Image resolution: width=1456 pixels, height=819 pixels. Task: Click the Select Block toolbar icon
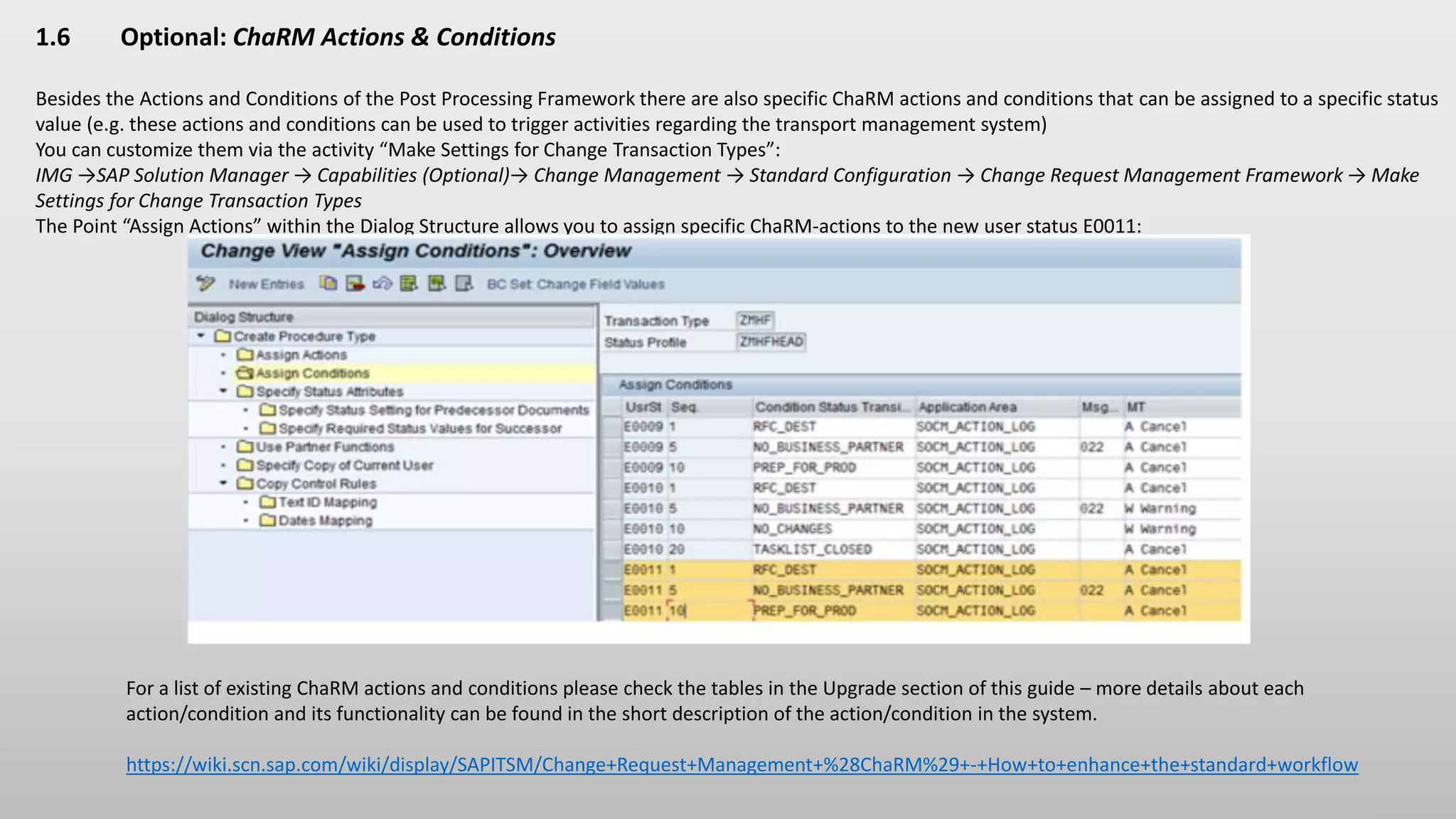[x=437, y=284]
